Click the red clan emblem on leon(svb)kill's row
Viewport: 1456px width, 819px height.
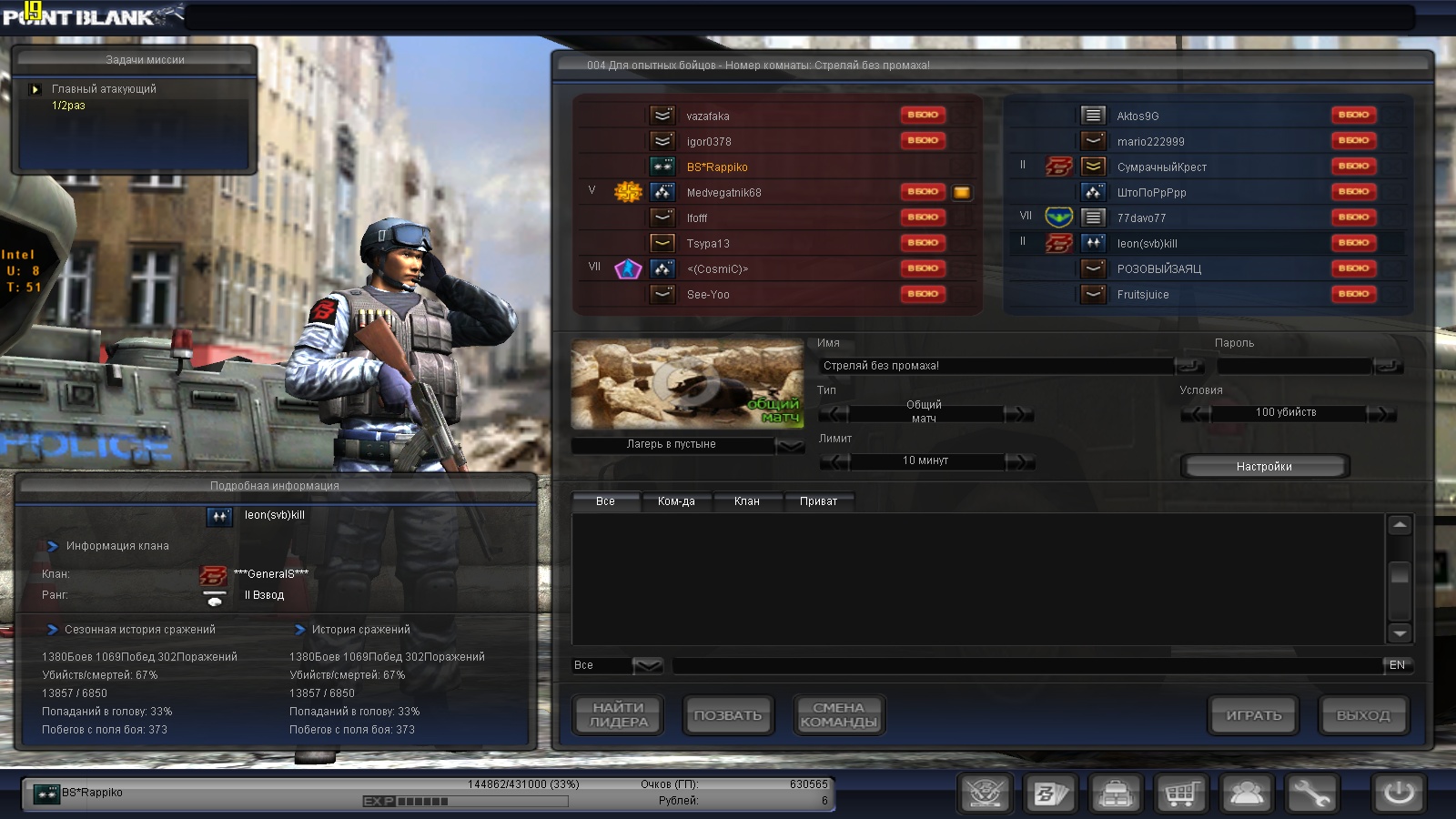[1058, 243]
